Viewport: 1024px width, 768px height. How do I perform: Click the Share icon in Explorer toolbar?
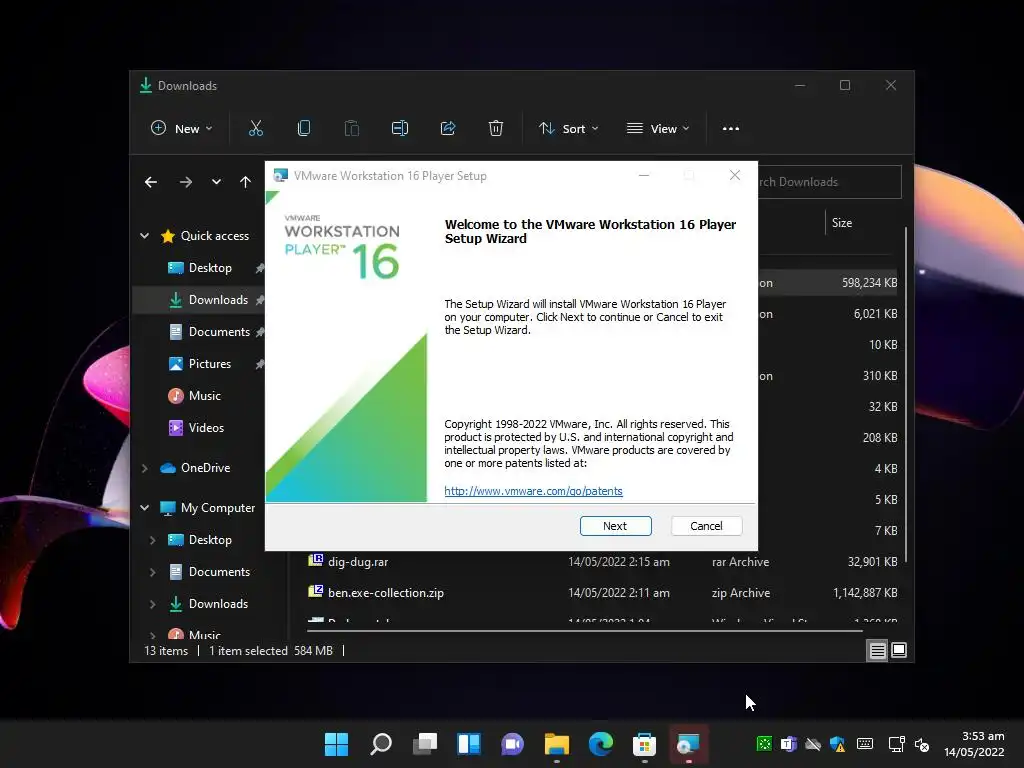[448, 129]
